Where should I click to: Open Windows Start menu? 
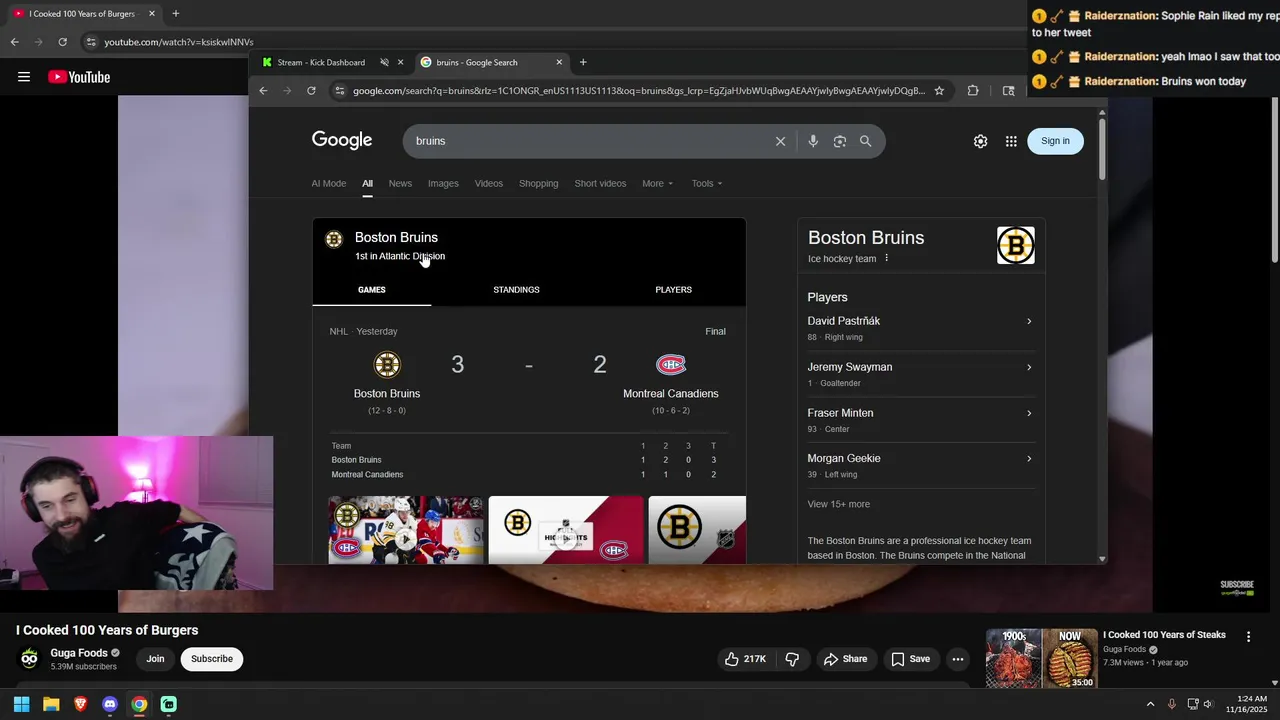point(21,704)
